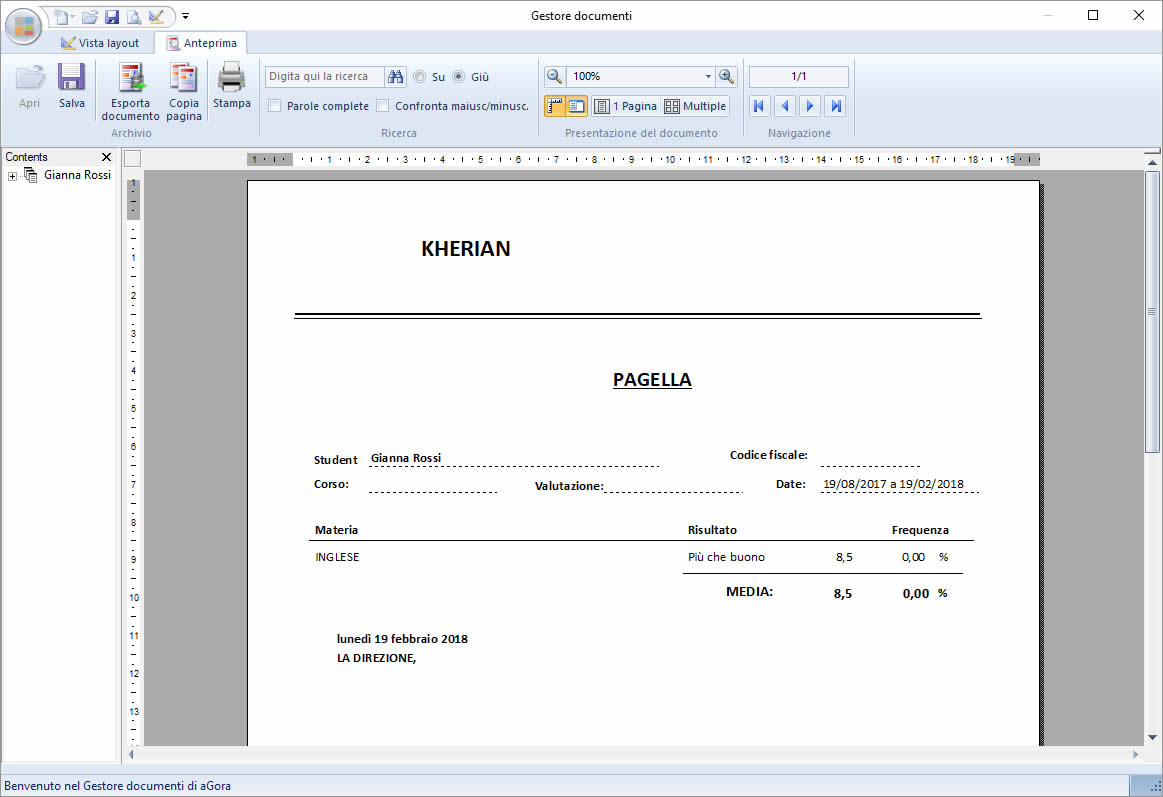Click the window resize grip icon
Viewport: 1163px width, 797px height.
[x=1155, y=787]
